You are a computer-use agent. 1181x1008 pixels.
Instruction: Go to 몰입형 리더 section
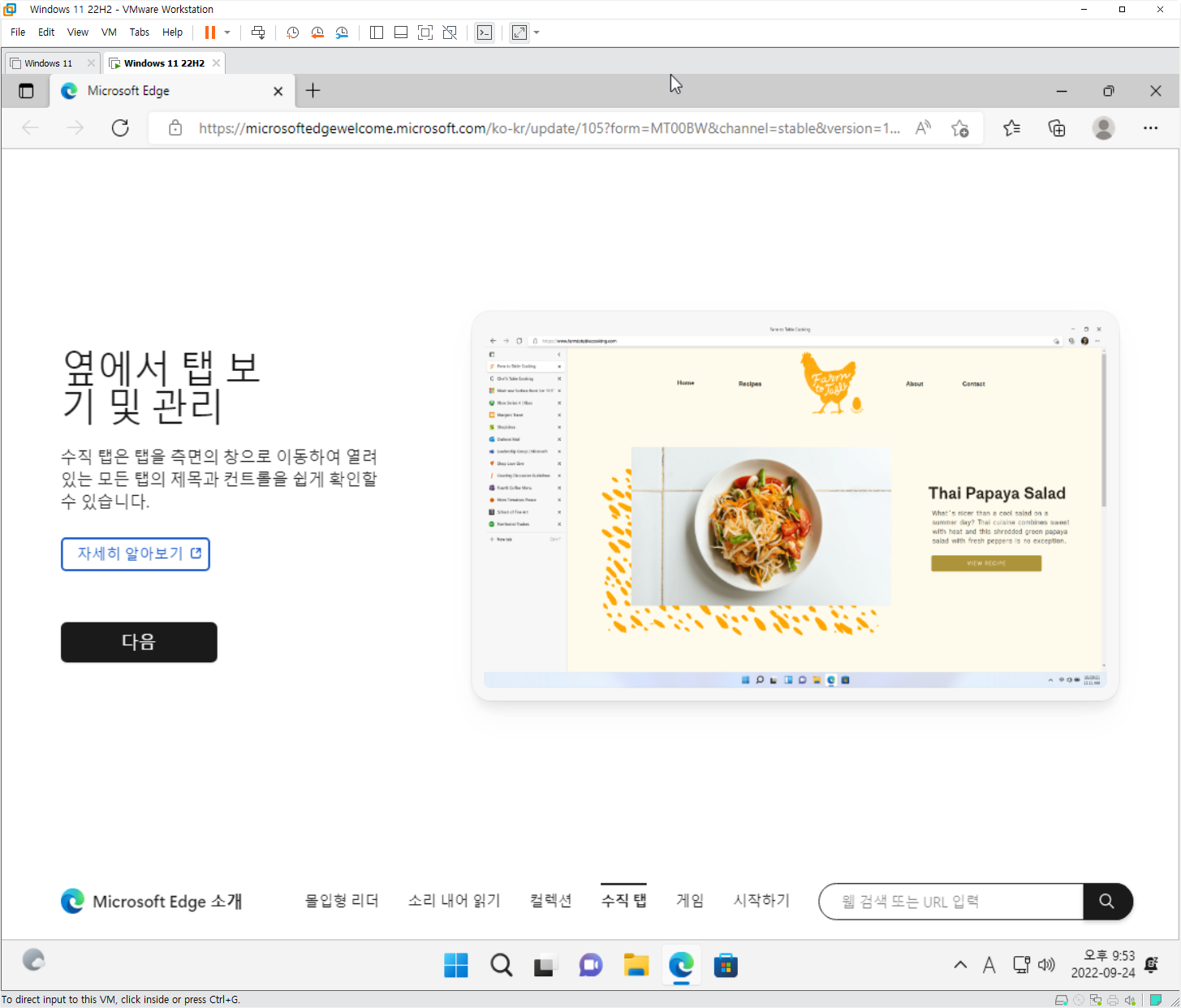tap(342, 901)
